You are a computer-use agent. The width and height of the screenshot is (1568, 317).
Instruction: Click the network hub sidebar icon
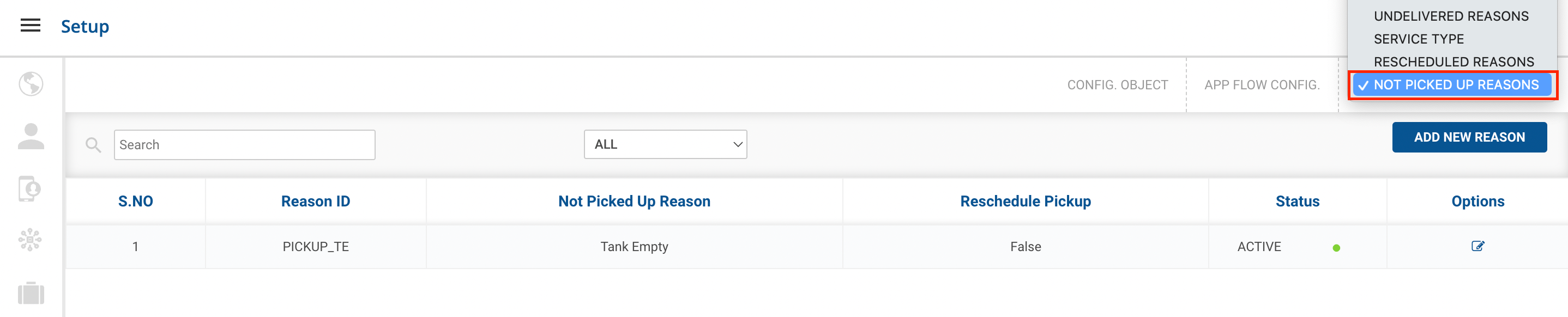pos(30,240)
